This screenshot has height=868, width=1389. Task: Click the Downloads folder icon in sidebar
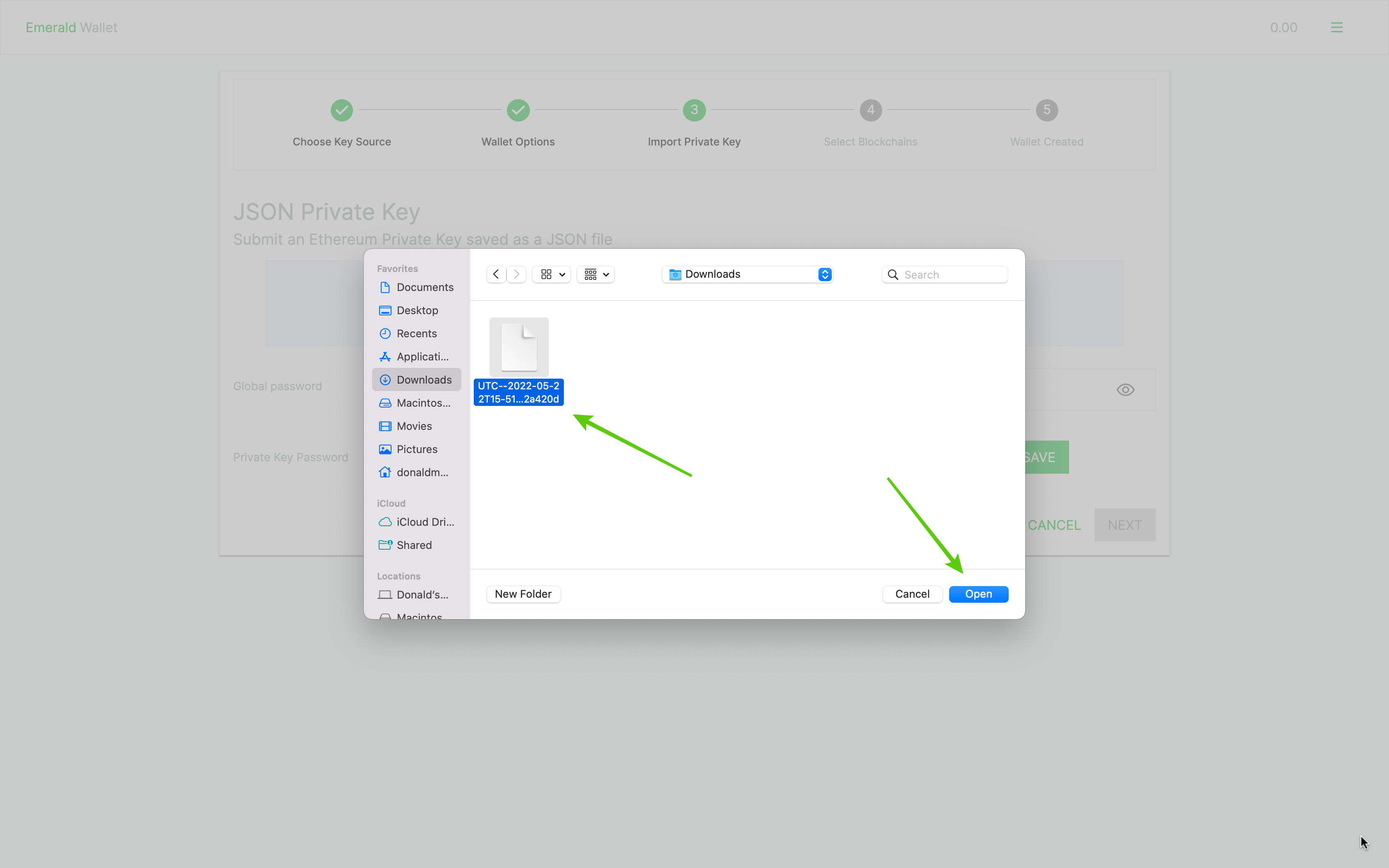384,379
